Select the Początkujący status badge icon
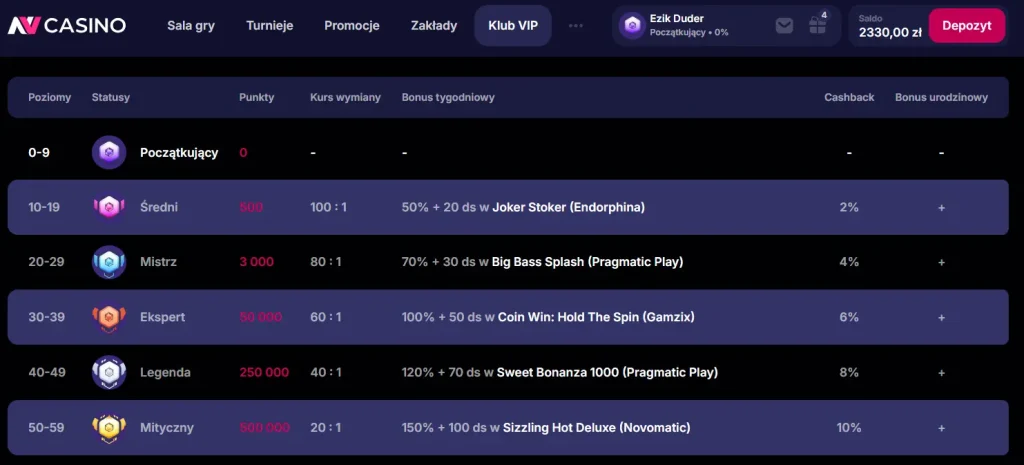The width and height of the screenshot is (1024, 465). pos(109,152)
